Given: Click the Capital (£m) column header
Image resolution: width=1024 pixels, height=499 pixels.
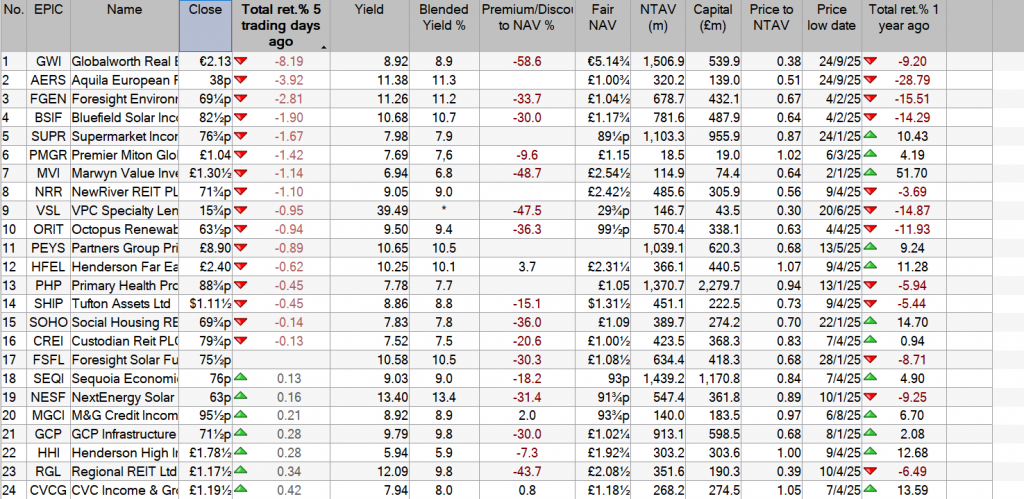Looking at the screenshot, I should 715,26.
